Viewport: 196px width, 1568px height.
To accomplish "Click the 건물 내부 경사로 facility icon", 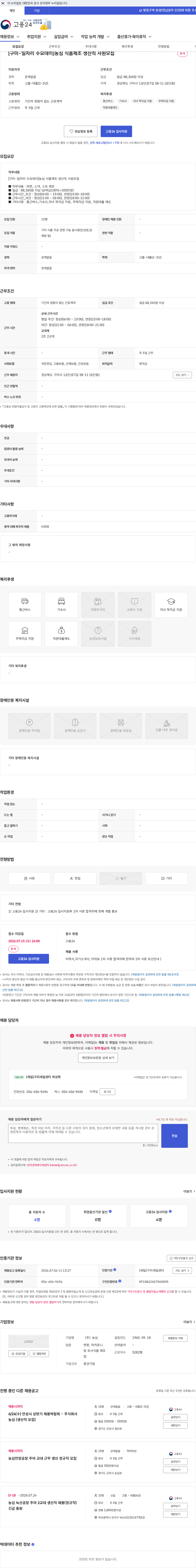I will [x=167, y=726].
